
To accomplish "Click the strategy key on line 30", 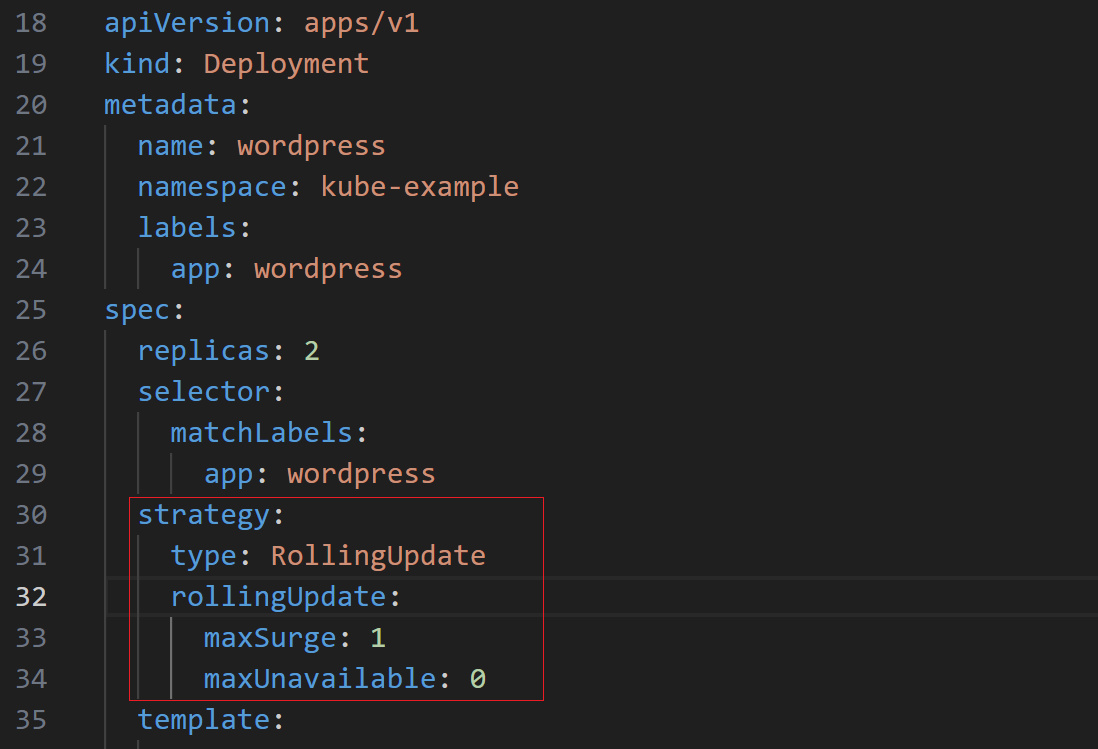I will tap(204, 516).
